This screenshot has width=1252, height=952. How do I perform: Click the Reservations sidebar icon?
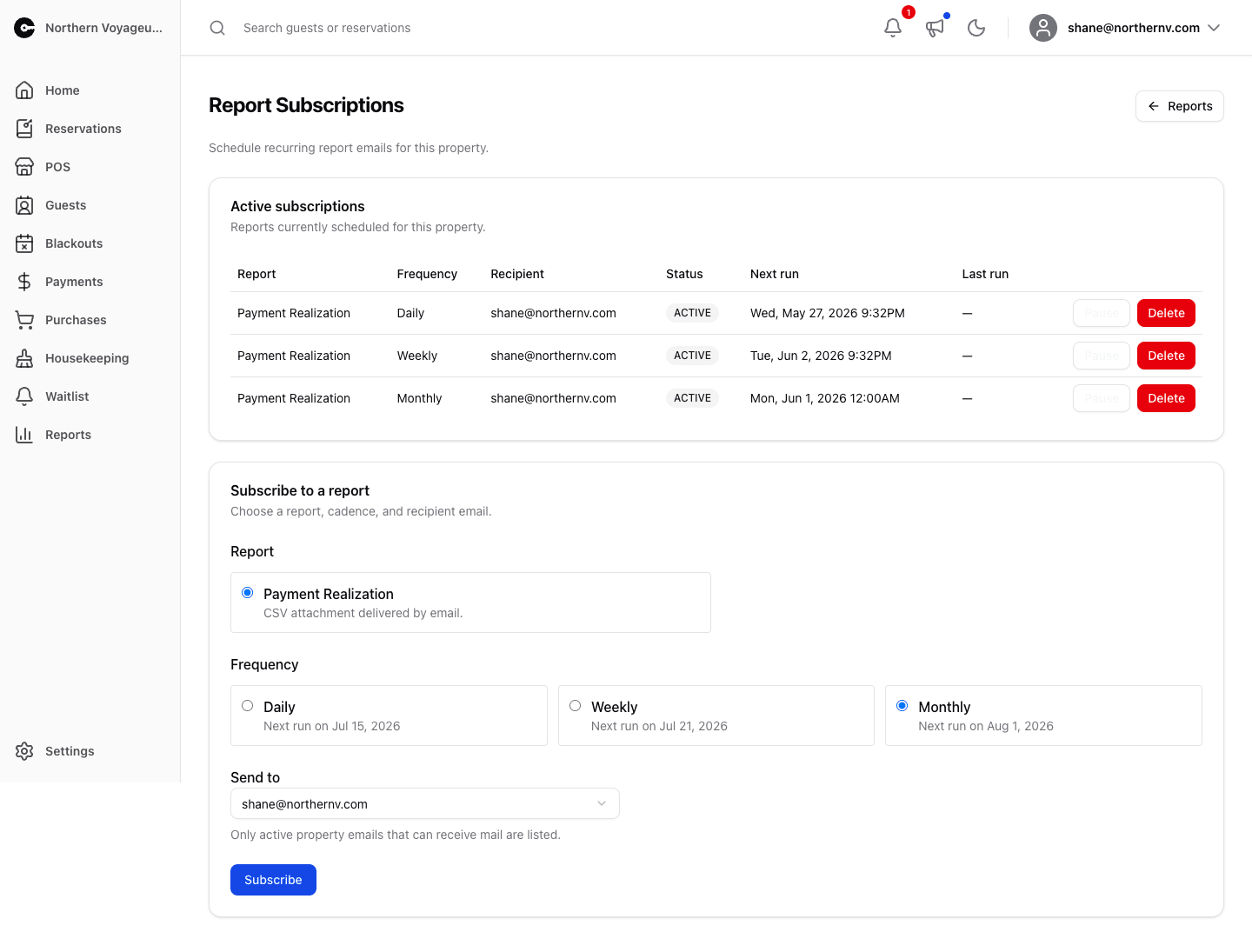click(24, 129)
